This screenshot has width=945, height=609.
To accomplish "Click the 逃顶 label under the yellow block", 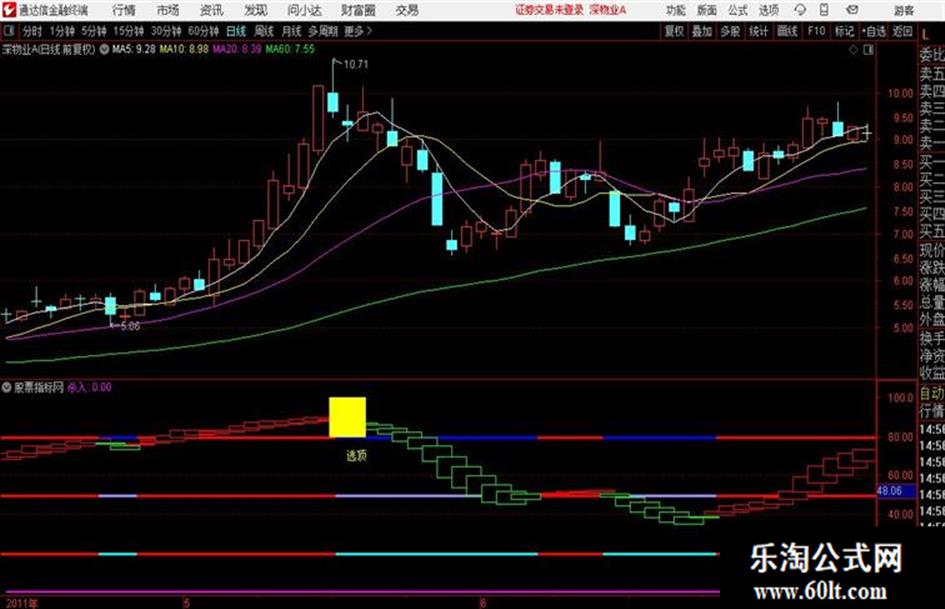I will point(356,456).
